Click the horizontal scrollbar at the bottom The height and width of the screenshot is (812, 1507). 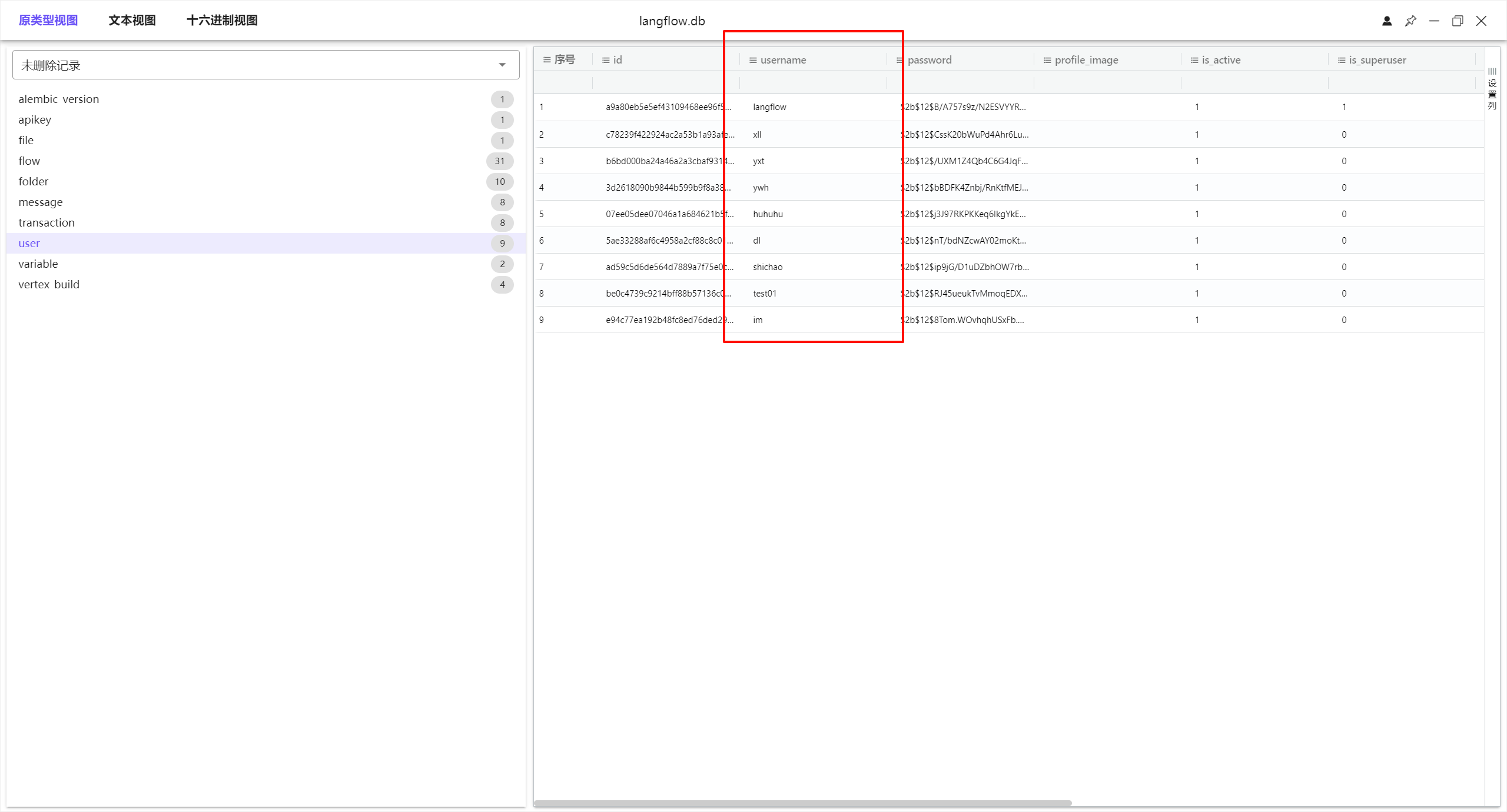[x=802, y=803]
